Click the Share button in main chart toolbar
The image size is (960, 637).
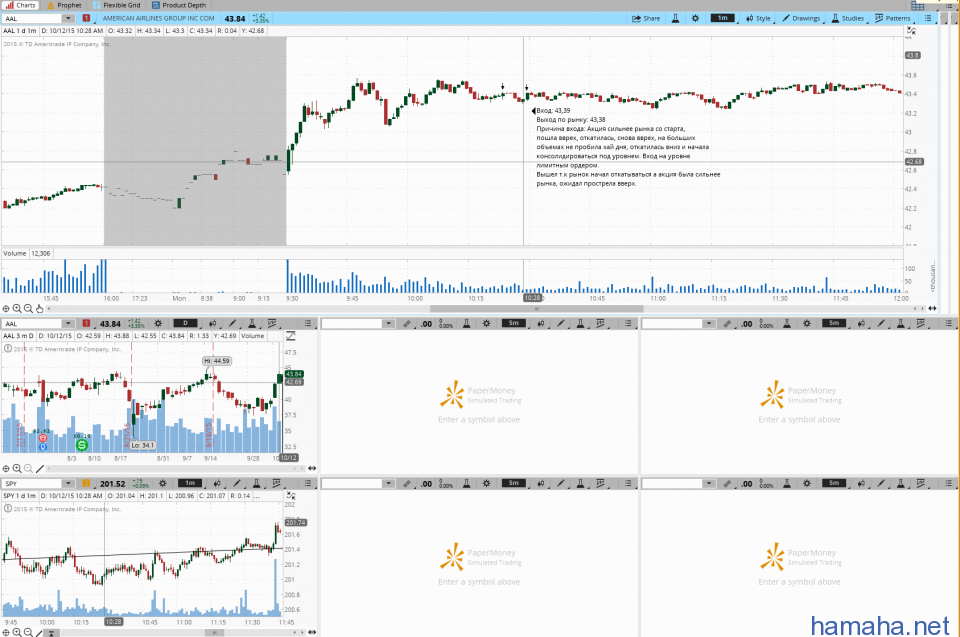click(646, 18)
